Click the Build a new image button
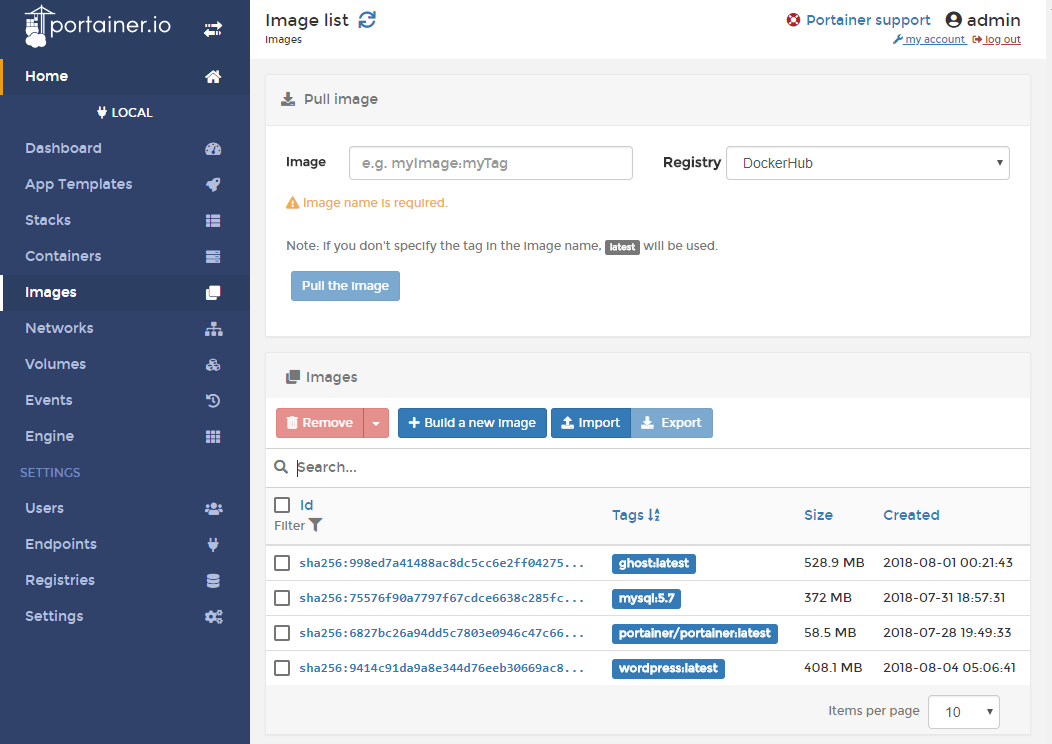Image resolution: width=1052 pixels, height=744 pixels. (x=472, y=423)
